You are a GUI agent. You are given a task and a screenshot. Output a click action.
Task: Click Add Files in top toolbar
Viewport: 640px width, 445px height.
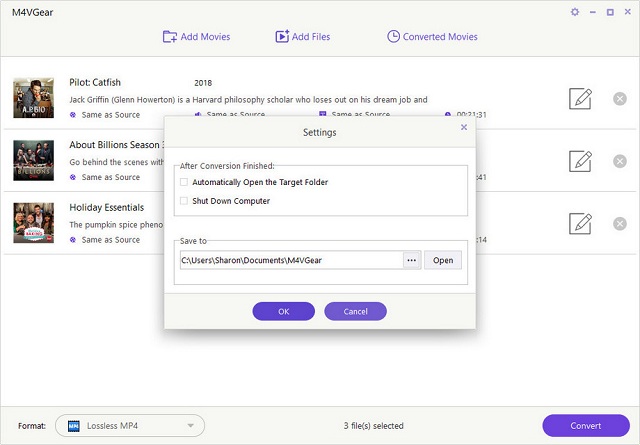[302, 37]
